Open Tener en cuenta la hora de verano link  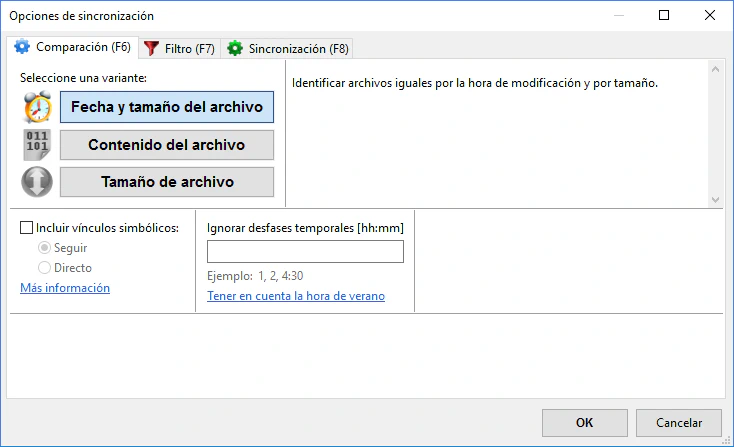tap(296, 296)
